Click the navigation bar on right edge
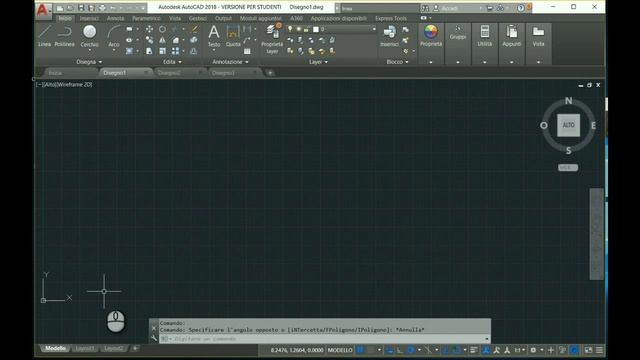The image size is (640, 360). point(597,234)
